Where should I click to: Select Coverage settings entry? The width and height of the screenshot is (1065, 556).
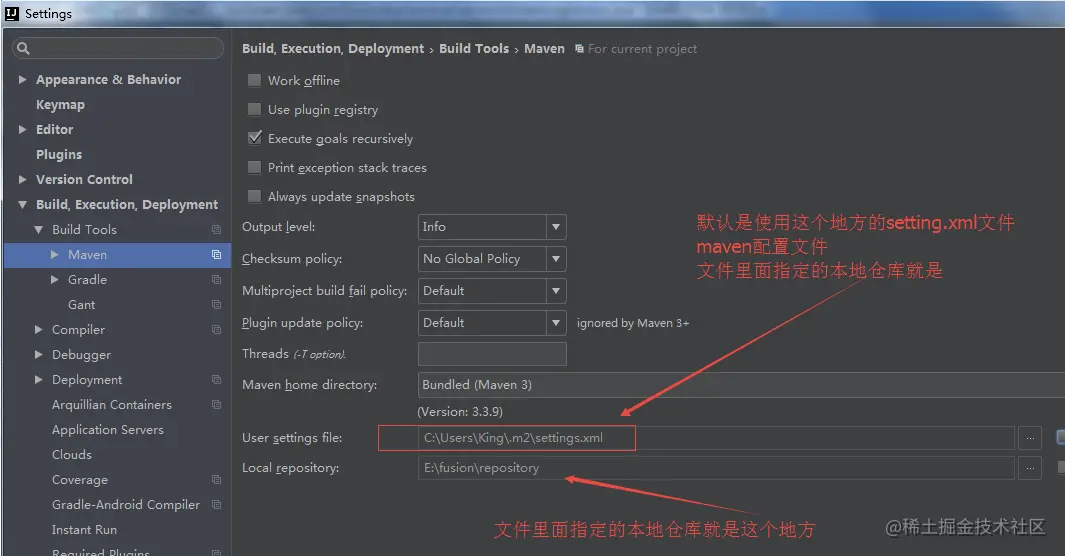point(80,480)
